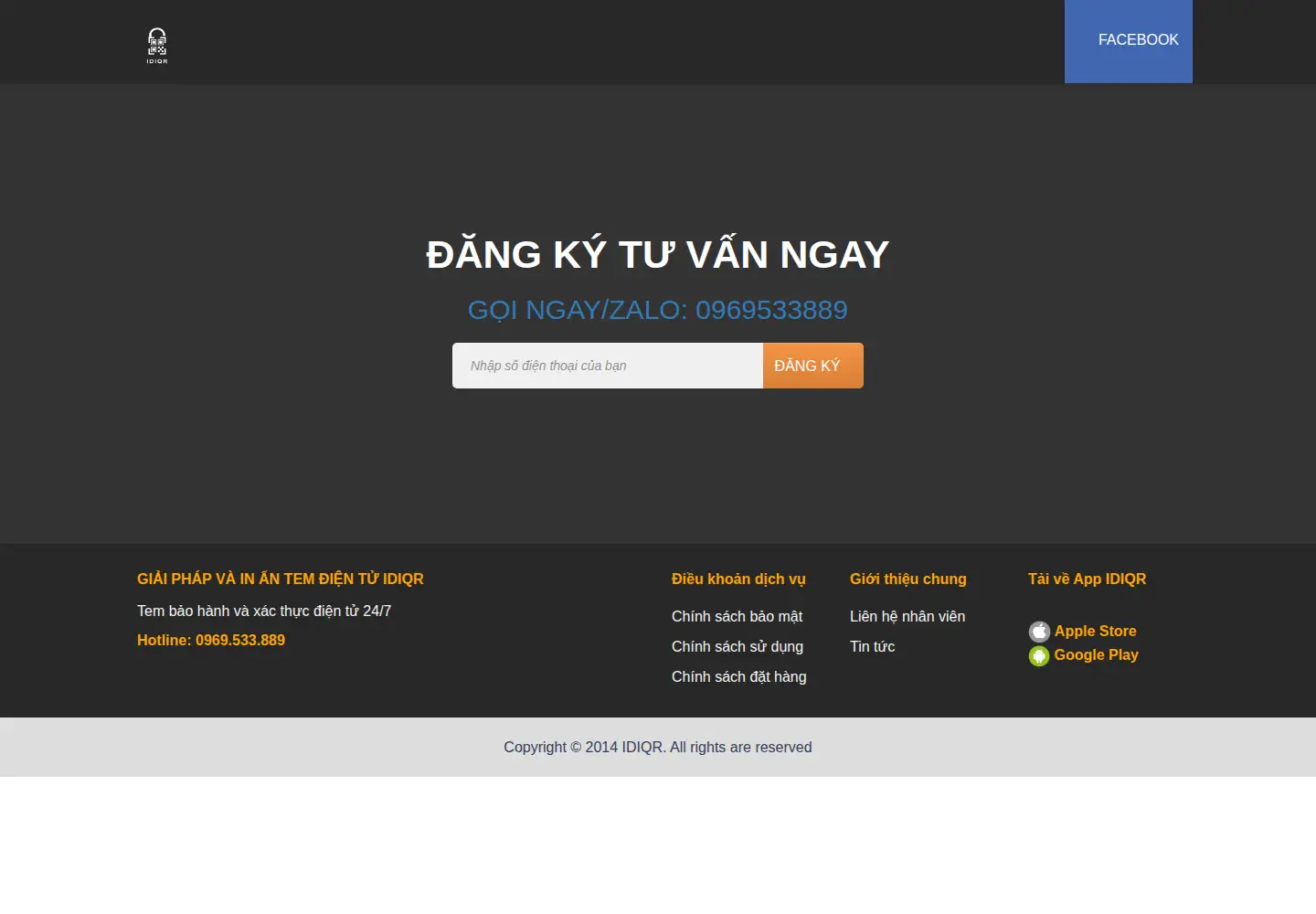
Task: Open Liên hệ nhân viên link
Action: click(x=907, y=616)
